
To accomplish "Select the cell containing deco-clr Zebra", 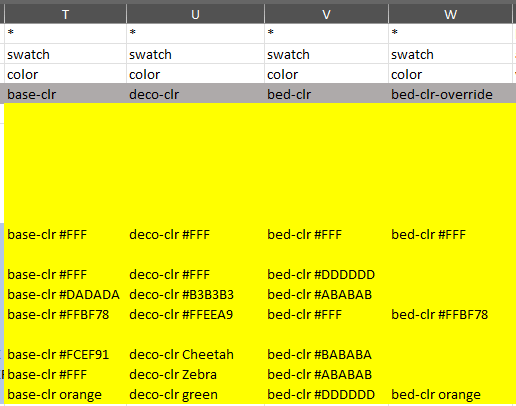I will coord(195,374).
